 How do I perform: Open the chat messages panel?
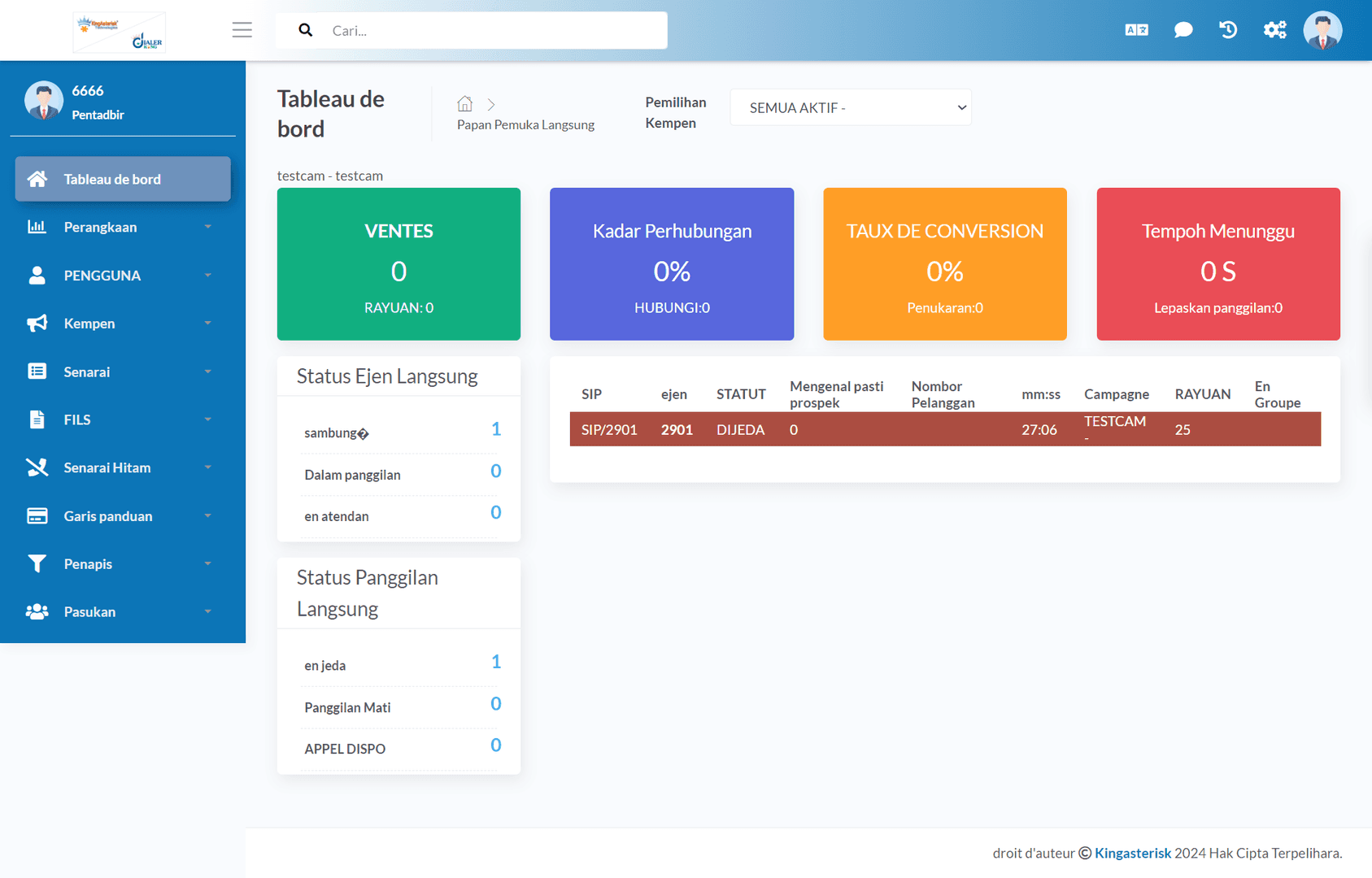pyautogui.click(x=1183, y=29)
